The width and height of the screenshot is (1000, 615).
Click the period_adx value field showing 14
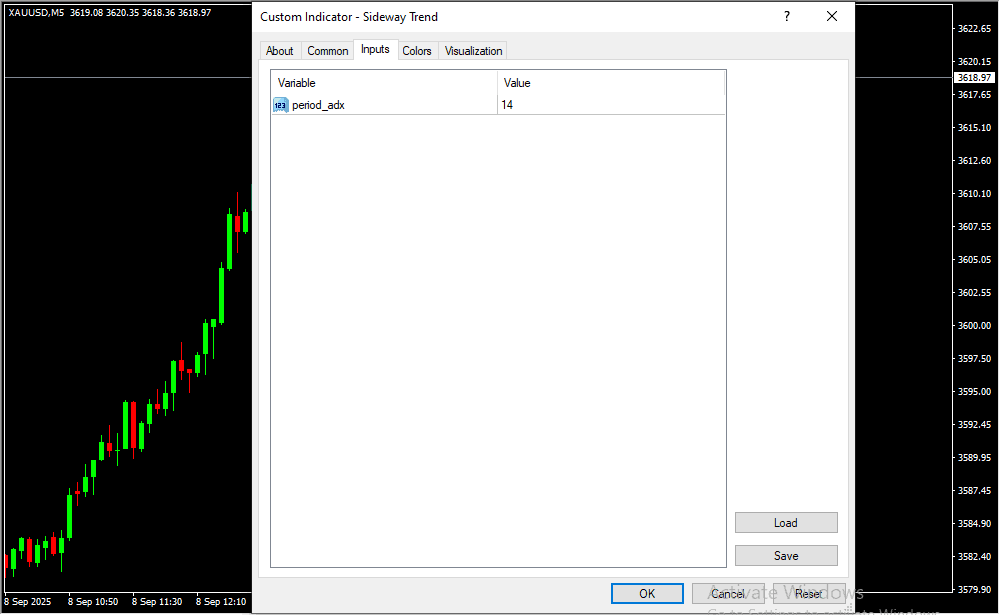tap(610, 105)
